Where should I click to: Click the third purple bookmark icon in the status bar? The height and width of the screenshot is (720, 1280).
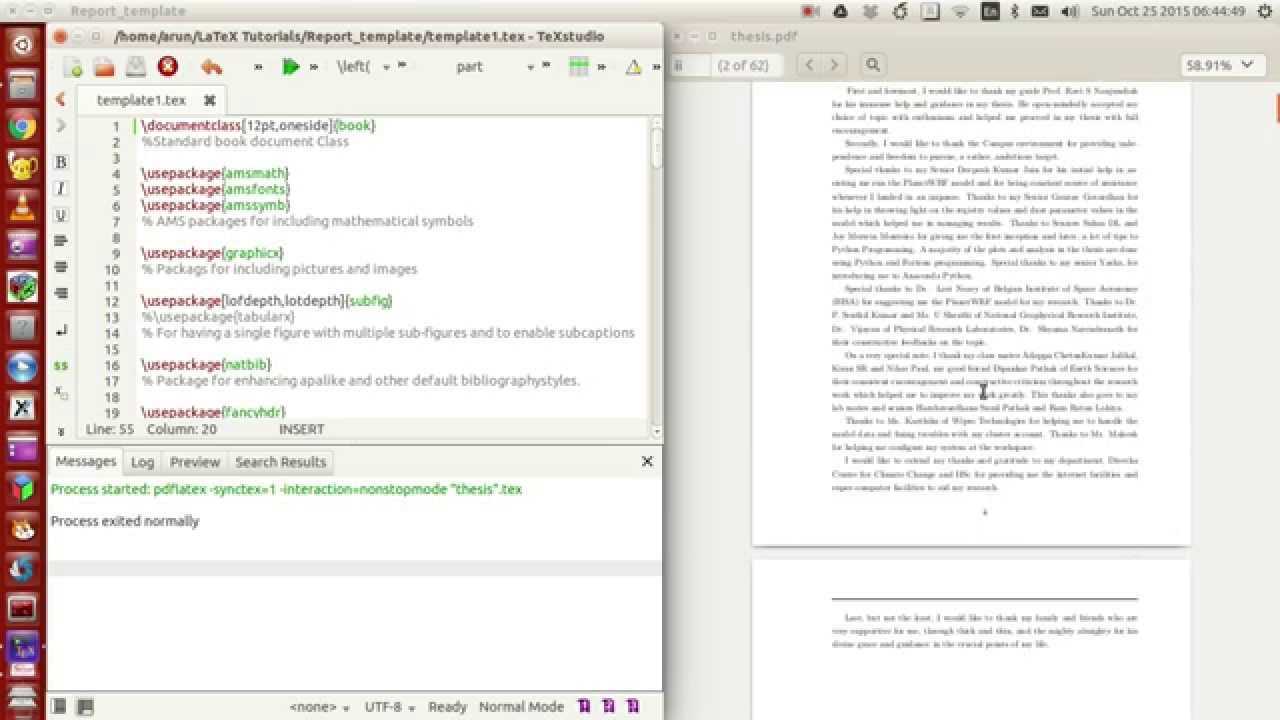[x=633, y=706]
